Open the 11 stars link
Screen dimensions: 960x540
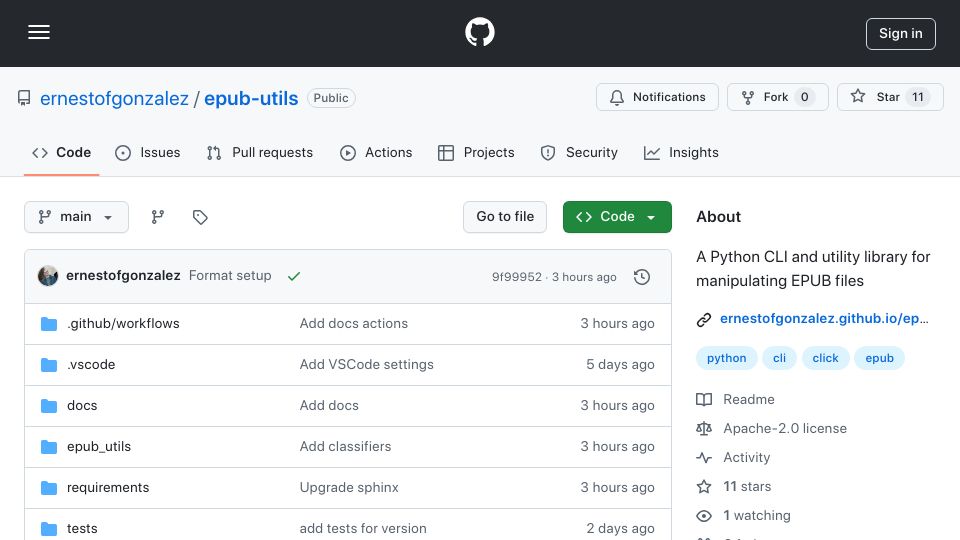(x=747, y=487)
